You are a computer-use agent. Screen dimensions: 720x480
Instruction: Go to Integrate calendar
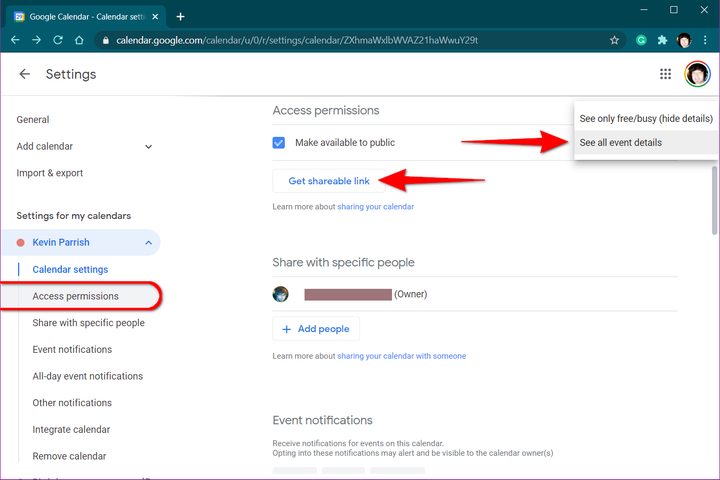click(x=71, y=429)
